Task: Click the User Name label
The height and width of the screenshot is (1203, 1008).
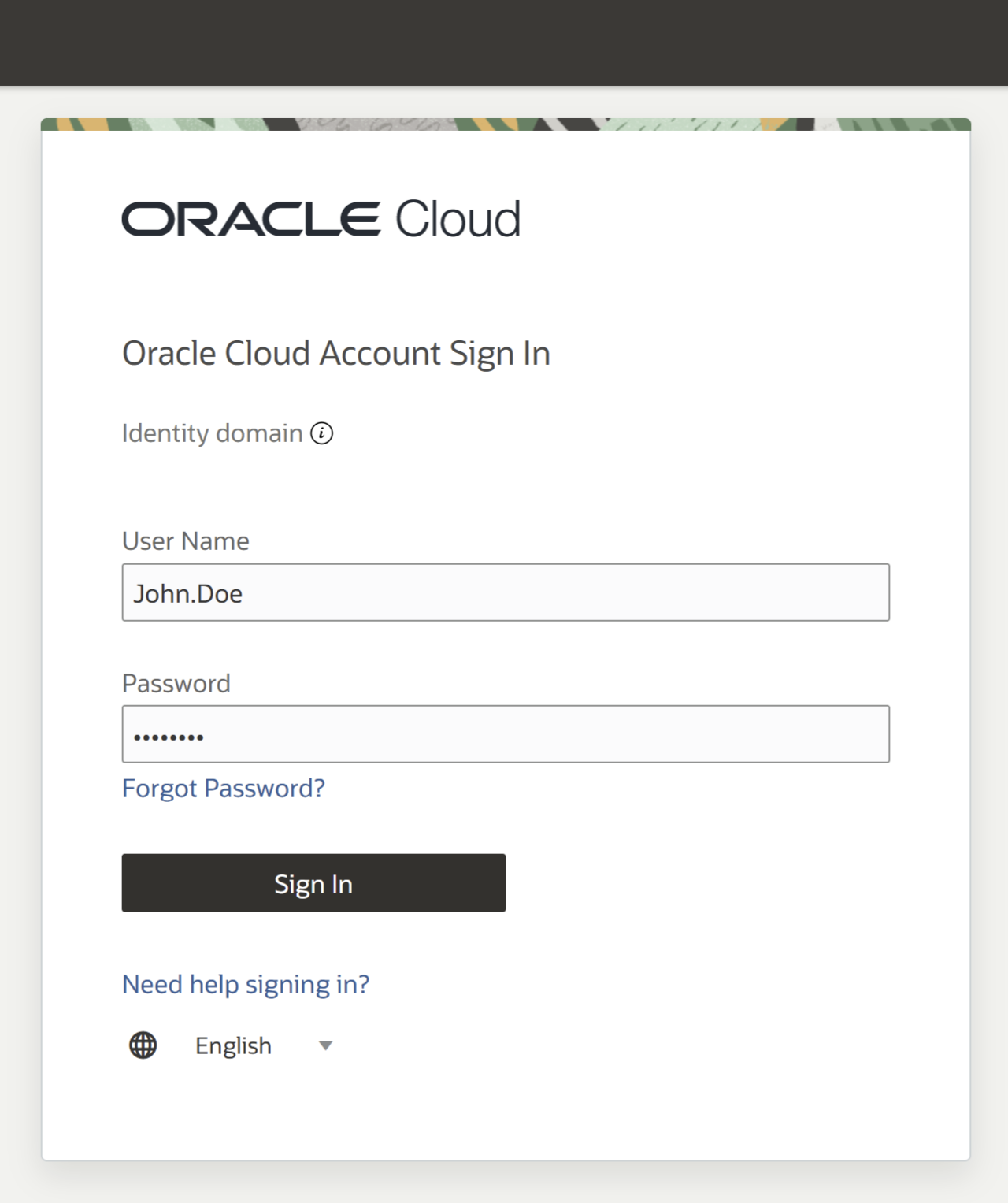Action: click(186, 541)
